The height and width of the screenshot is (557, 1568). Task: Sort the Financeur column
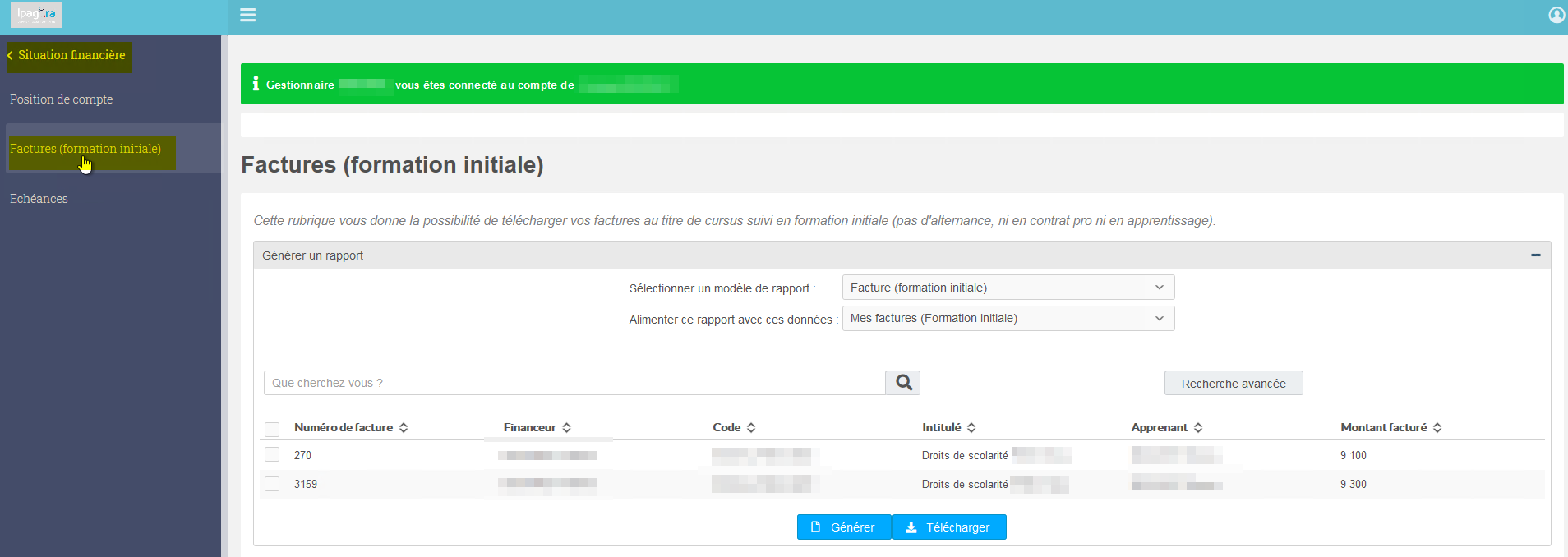[566, 428]
